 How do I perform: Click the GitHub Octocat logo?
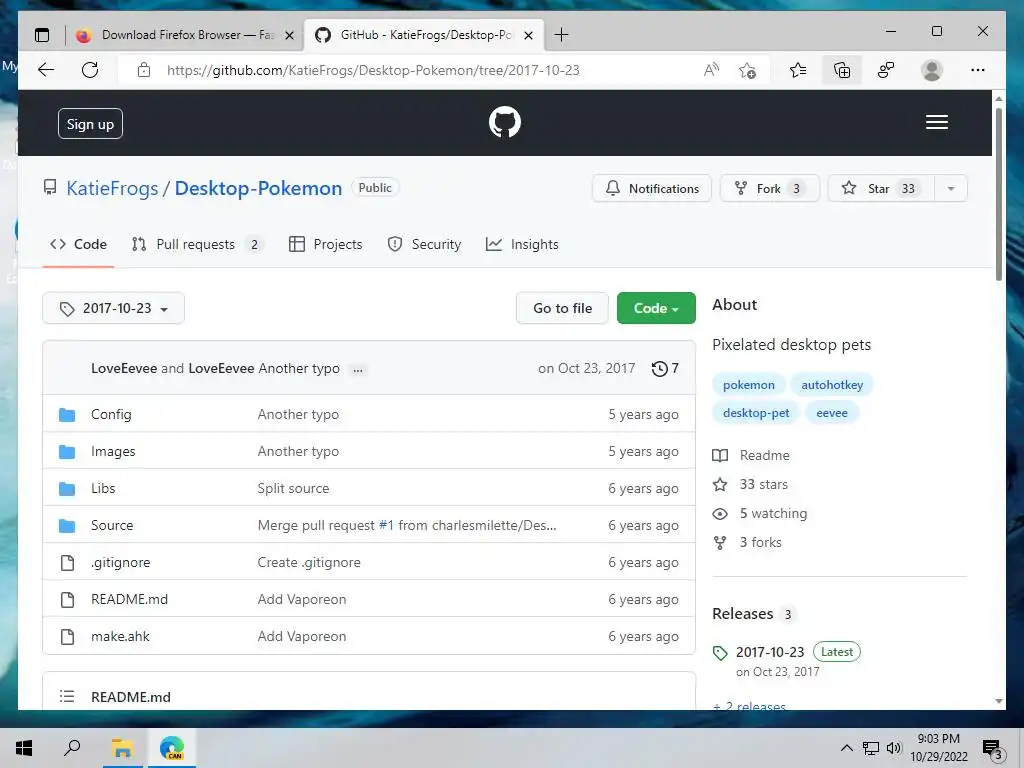pos(505,122)
